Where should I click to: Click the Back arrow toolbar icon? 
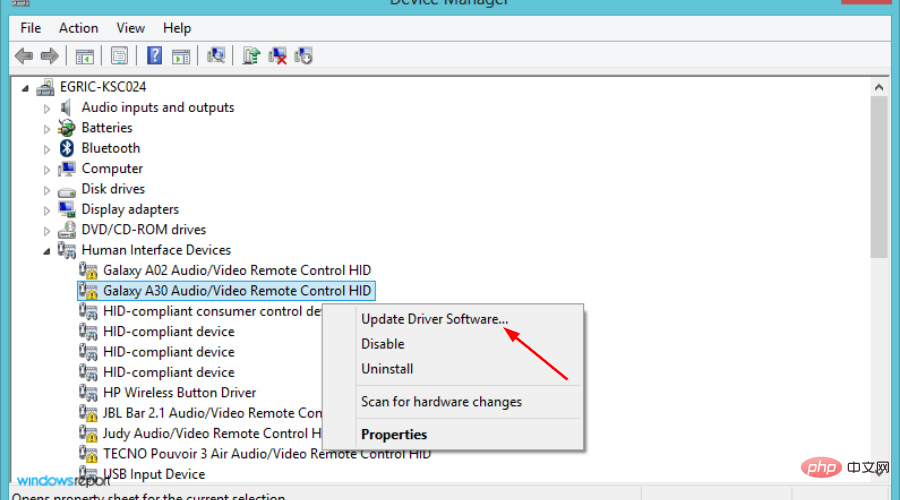pyautogui.click(x=24, y=56)
